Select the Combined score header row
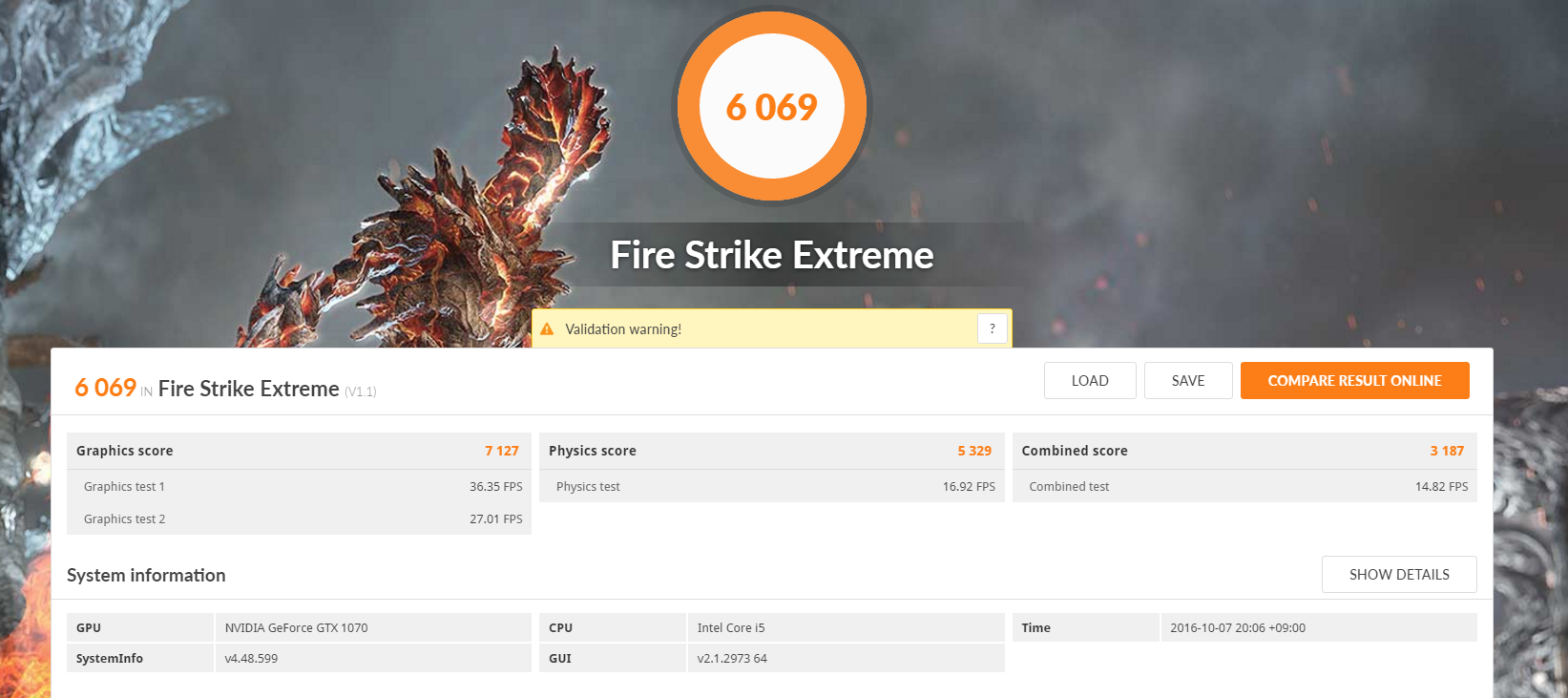 pos(1244,451)
